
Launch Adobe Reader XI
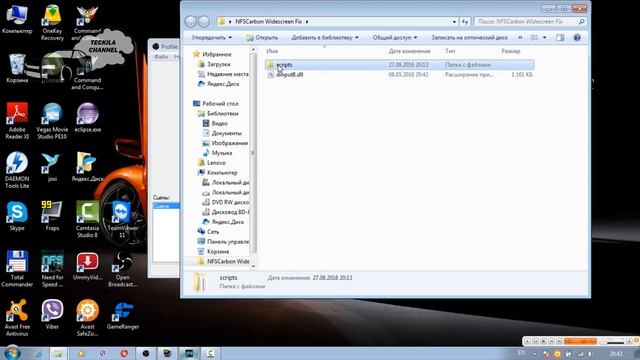pos(17,120)
